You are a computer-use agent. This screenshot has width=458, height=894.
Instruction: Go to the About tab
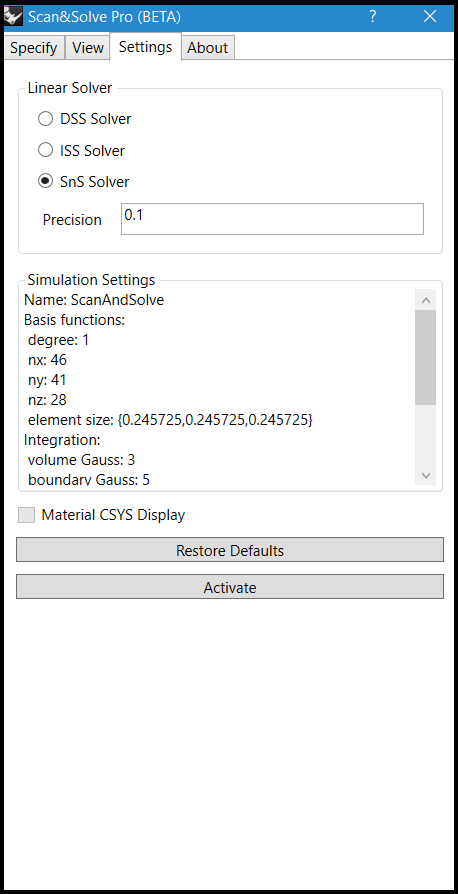(208, 48)
